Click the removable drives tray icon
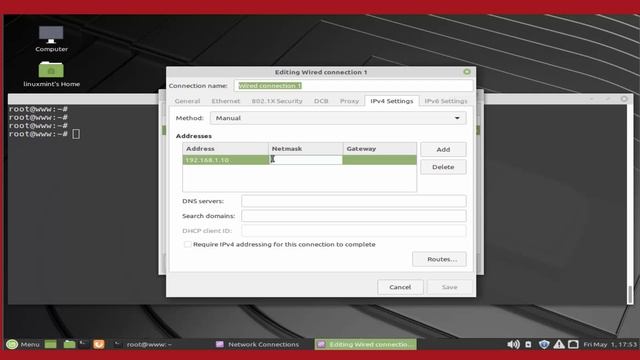640x360 pixels. 528,344
